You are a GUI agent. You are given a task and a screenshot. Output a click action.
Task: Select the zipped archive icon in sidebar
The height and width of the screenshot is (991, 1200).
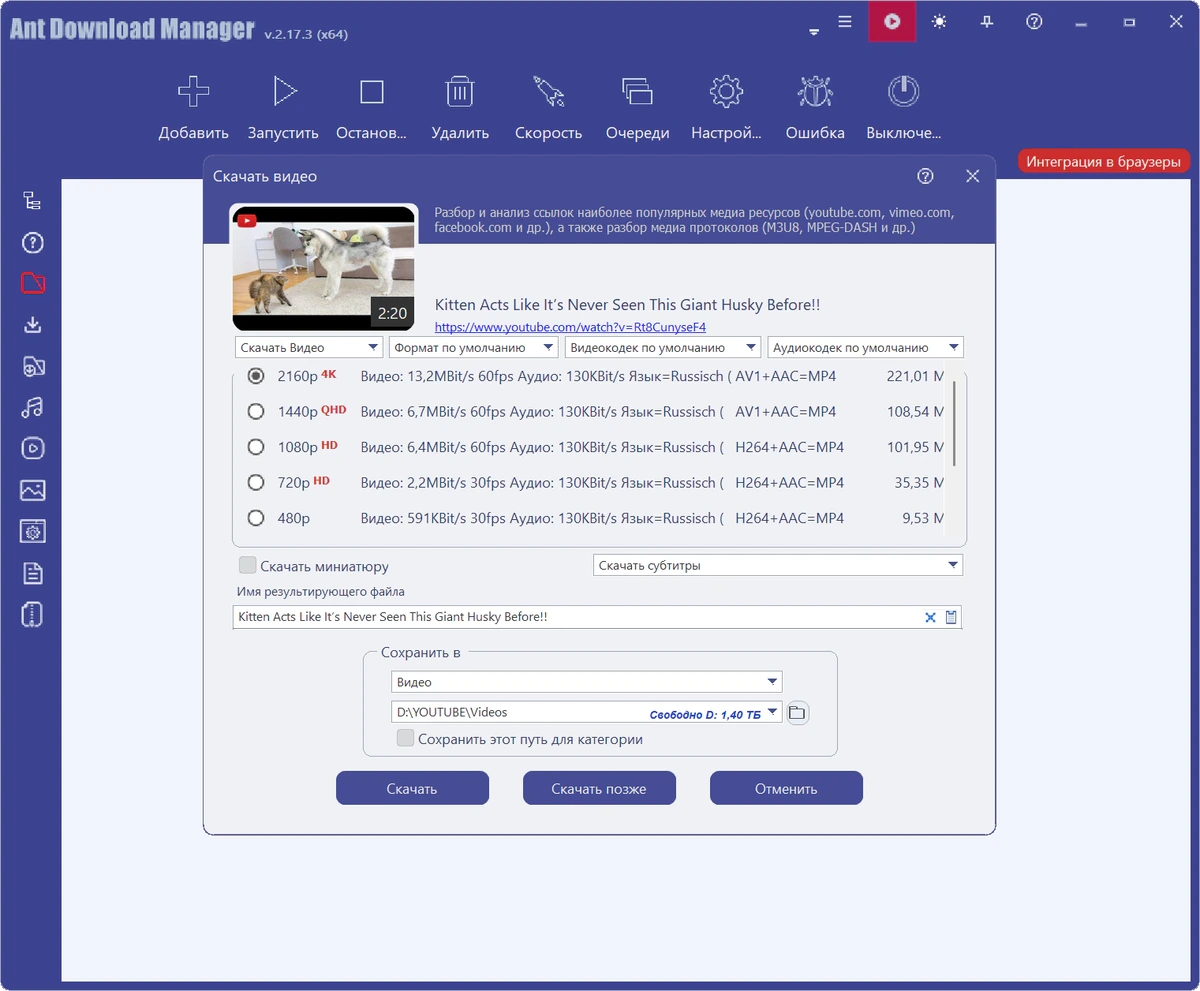tap(33, 614)
